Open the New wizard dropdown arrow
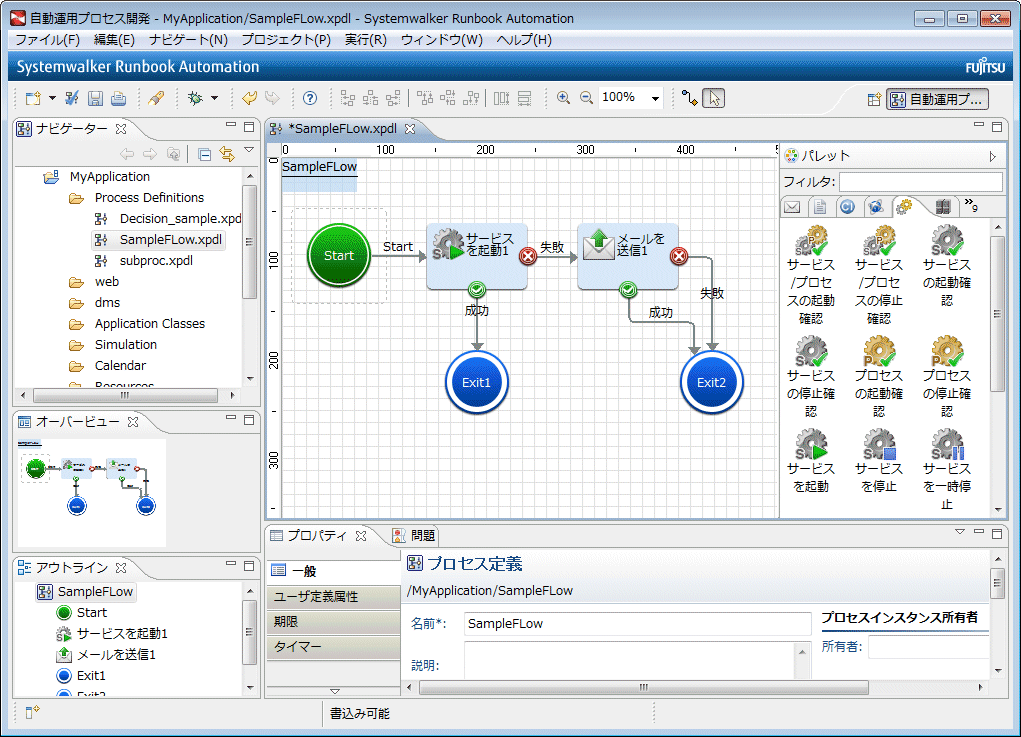Screen dimensions: 1021x737 tap(52, 98)
